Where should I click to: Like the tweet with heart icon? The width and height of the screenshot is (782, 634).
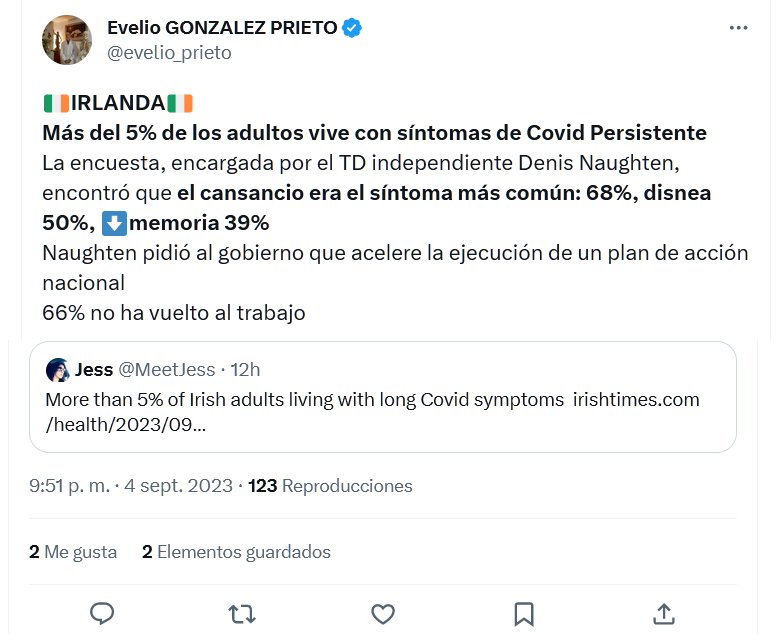click(382, 612)
